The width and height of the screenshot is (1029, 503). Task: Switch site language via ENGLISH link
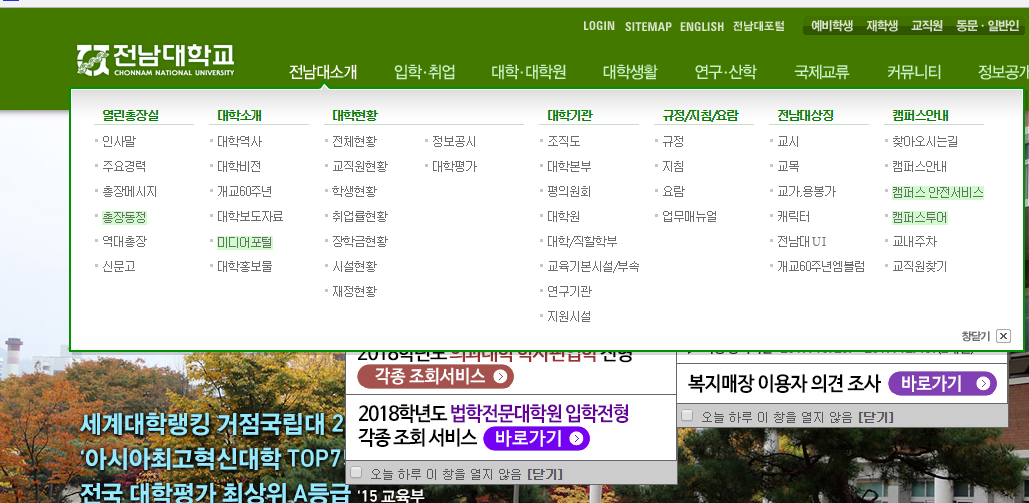(701, 26)
